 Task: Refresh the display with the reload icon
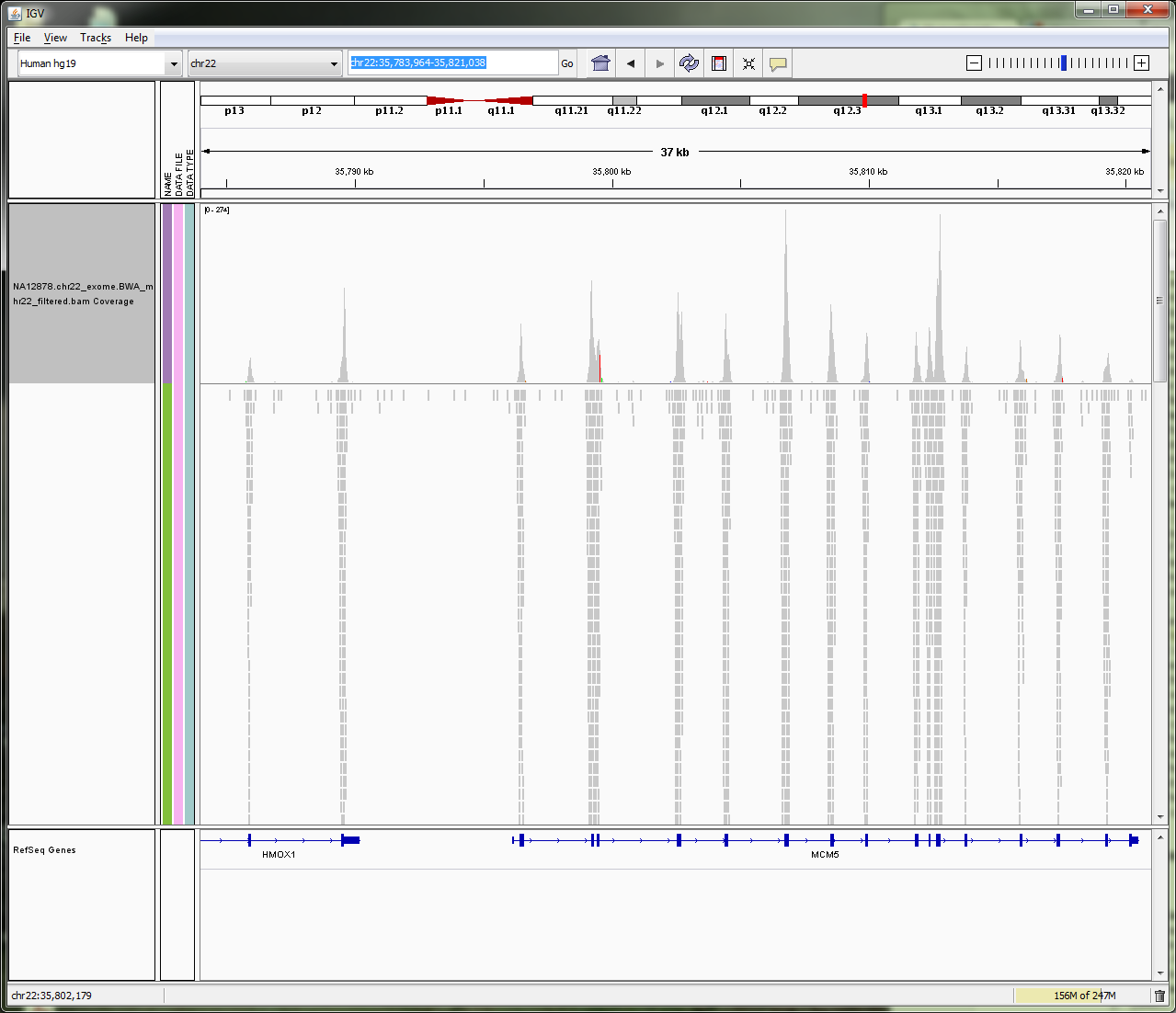point(689,63)
